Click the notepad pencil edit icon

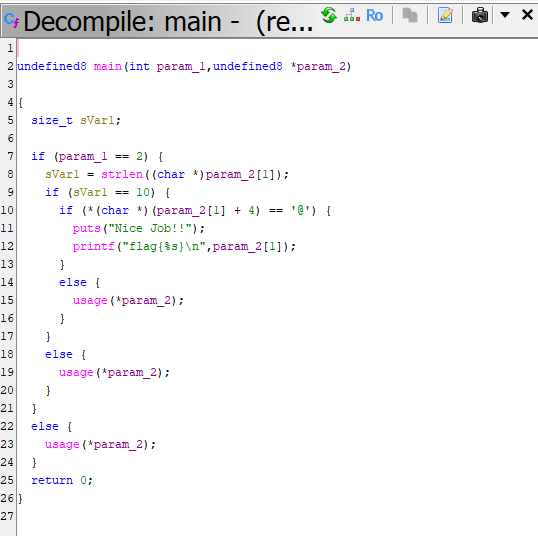point(445,15)
